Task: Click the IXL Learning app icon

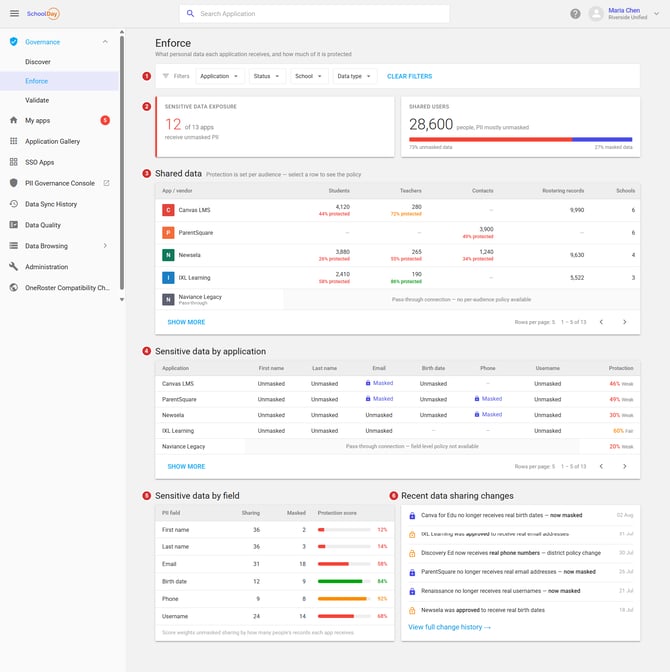Action: coord(168,278)
